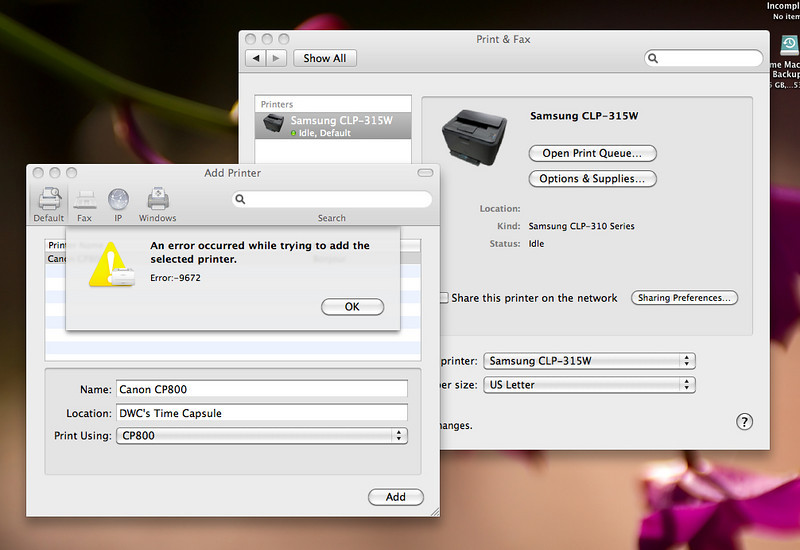The height and width of the screenshot is (550, 800).
Task: Zoom the Add Printer window
Action: click(71, 173)
